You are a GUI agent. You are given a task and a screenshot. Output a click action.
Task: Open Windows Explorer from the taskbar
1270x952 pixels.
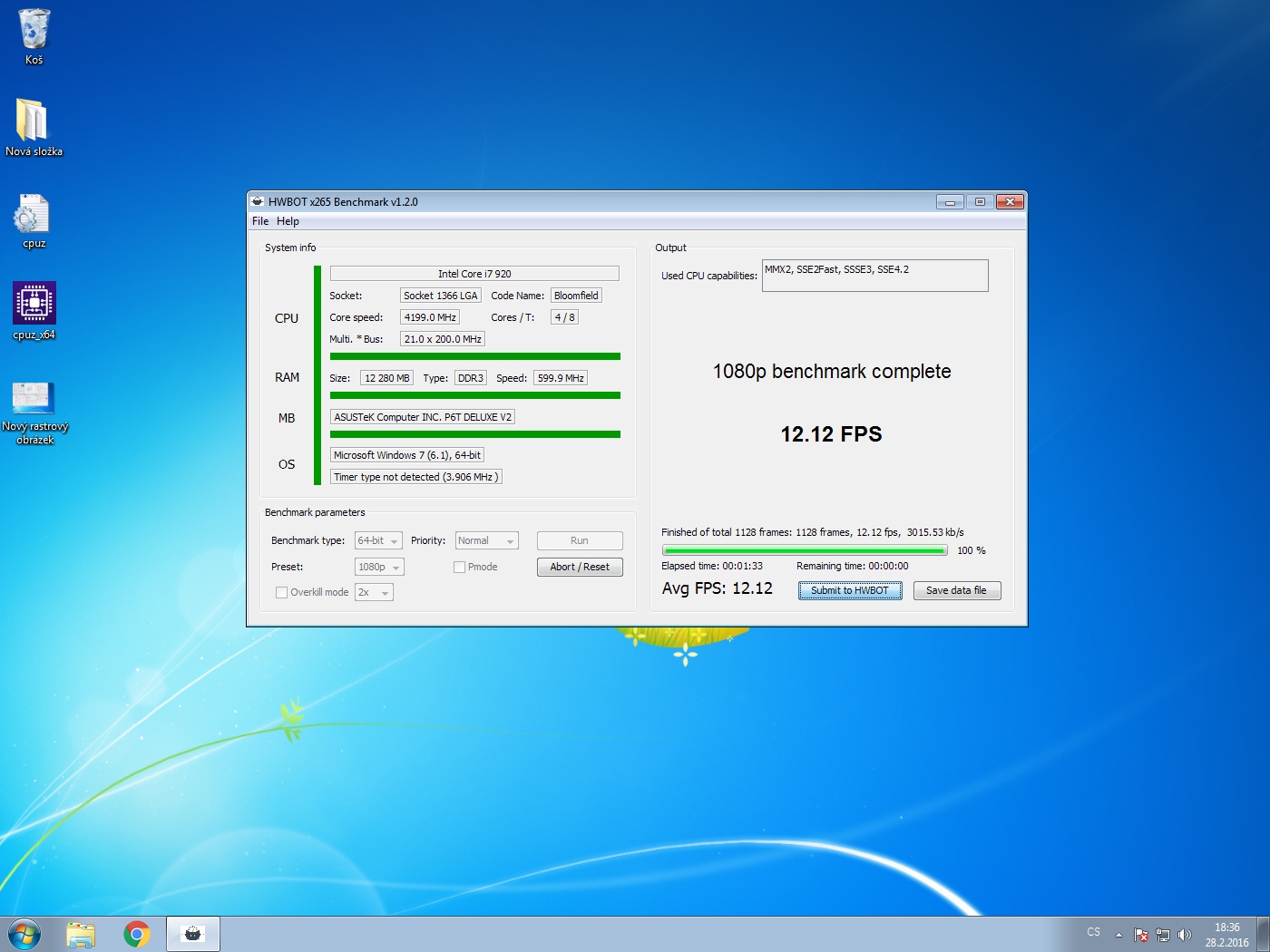tap(81, 935)
